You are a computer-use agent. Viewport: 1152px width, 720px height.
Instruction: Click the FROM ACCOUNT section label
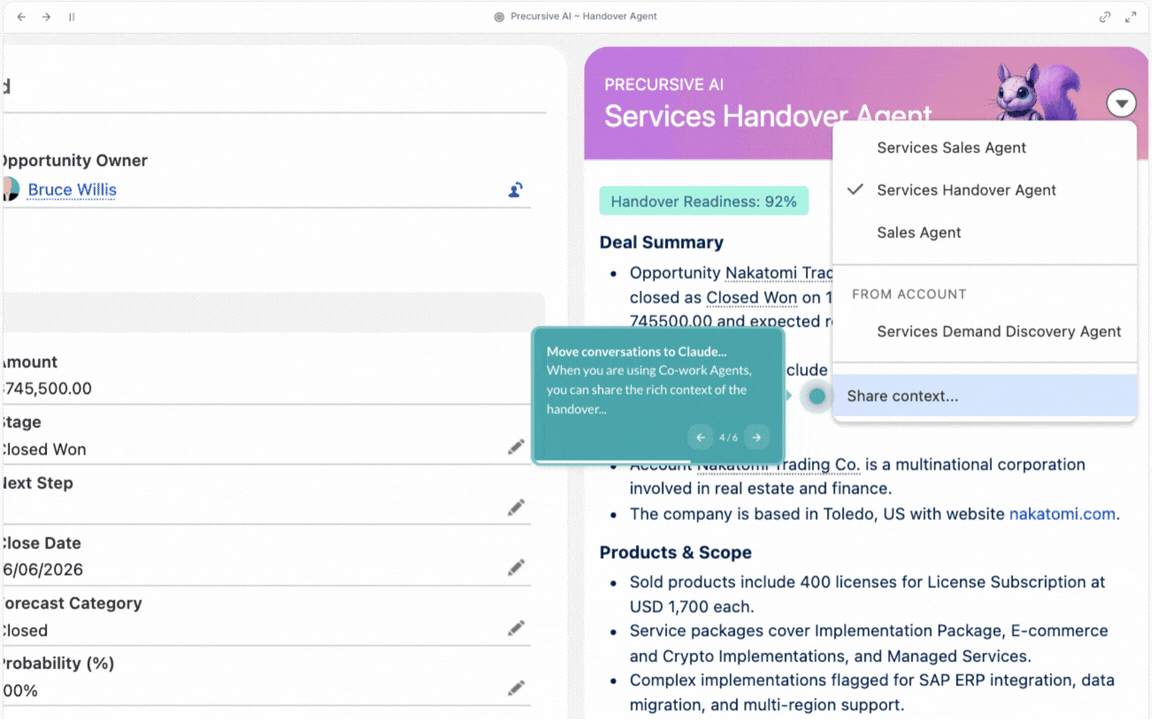909,294
